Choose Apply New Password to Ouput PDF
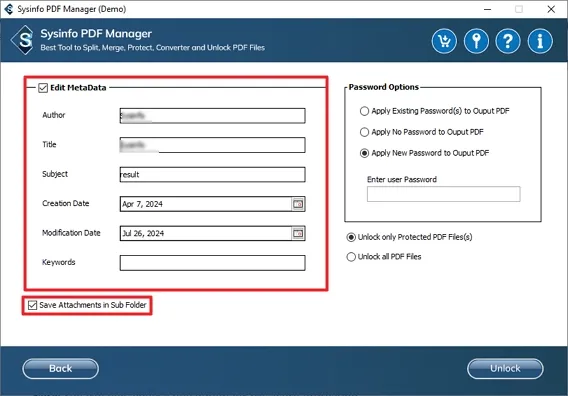The height and width of the screenshot is (396, 568). point(364,153)
